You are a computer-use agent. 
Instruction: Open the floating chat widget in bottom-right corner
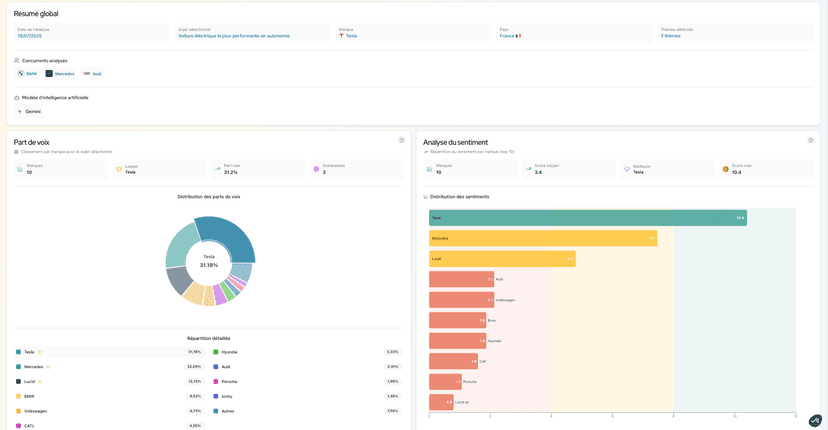coord(815,420)
